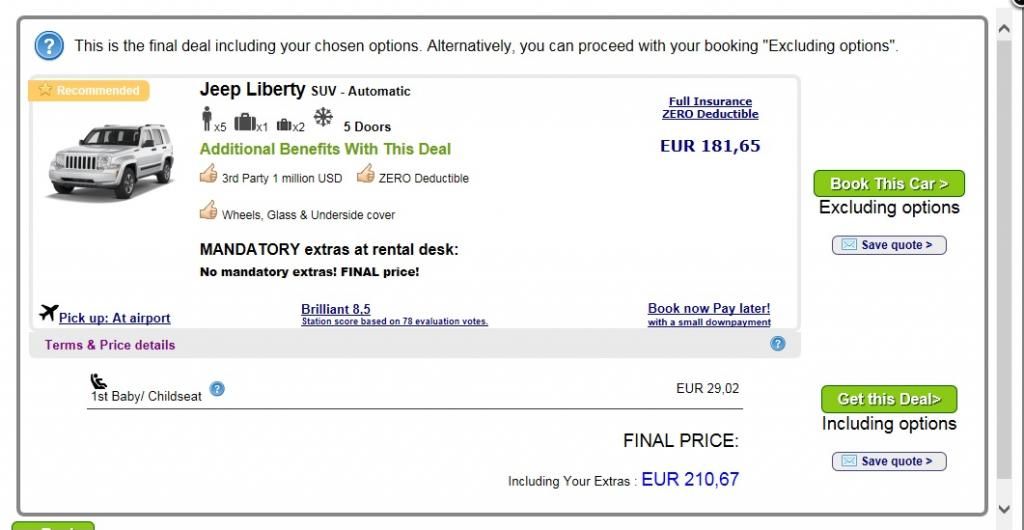Click the large suitcase luggage icon
Viewport: 1024px width, 530px height.
click(x=245, y=122)
